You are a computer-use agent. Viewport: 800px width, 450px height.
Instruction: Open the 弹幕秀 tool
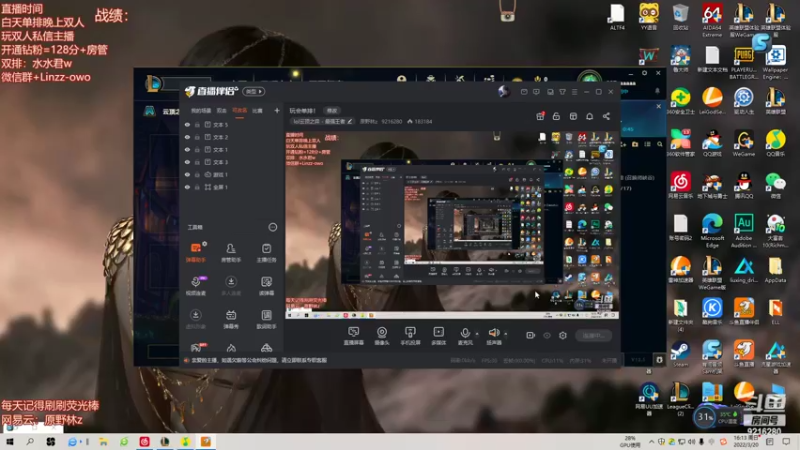click(231, 319)
